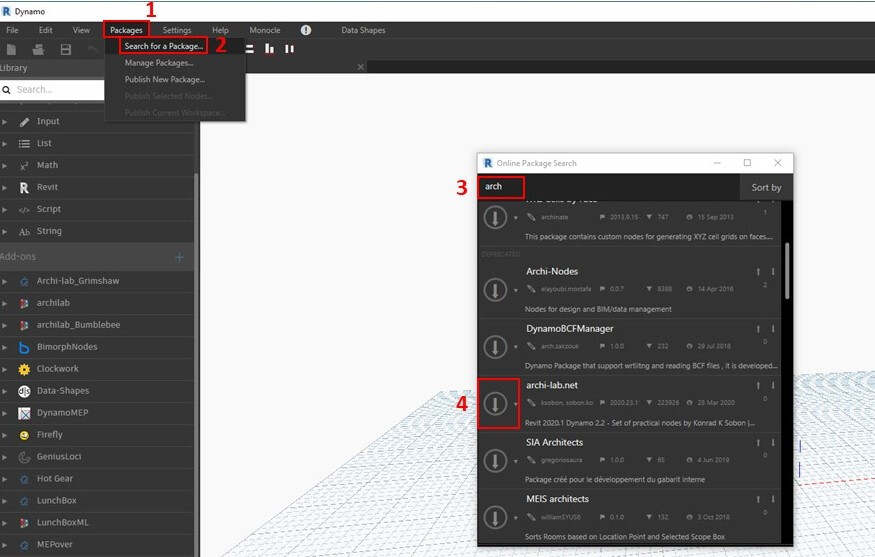
Task: Open version dropdown for archi-lab.net install
Action: click(x=516, y=404)
